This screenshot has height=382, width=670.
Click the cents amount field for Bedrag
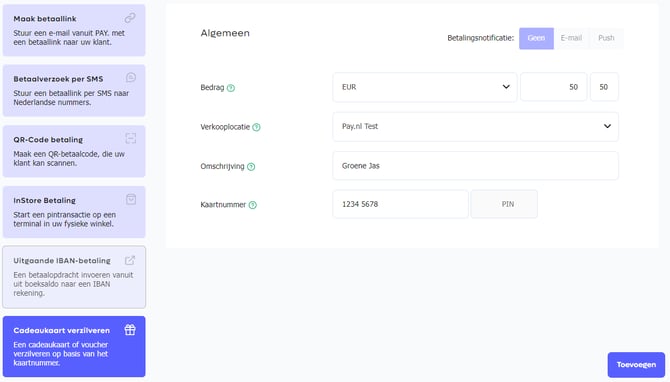[x=604, y=87]
